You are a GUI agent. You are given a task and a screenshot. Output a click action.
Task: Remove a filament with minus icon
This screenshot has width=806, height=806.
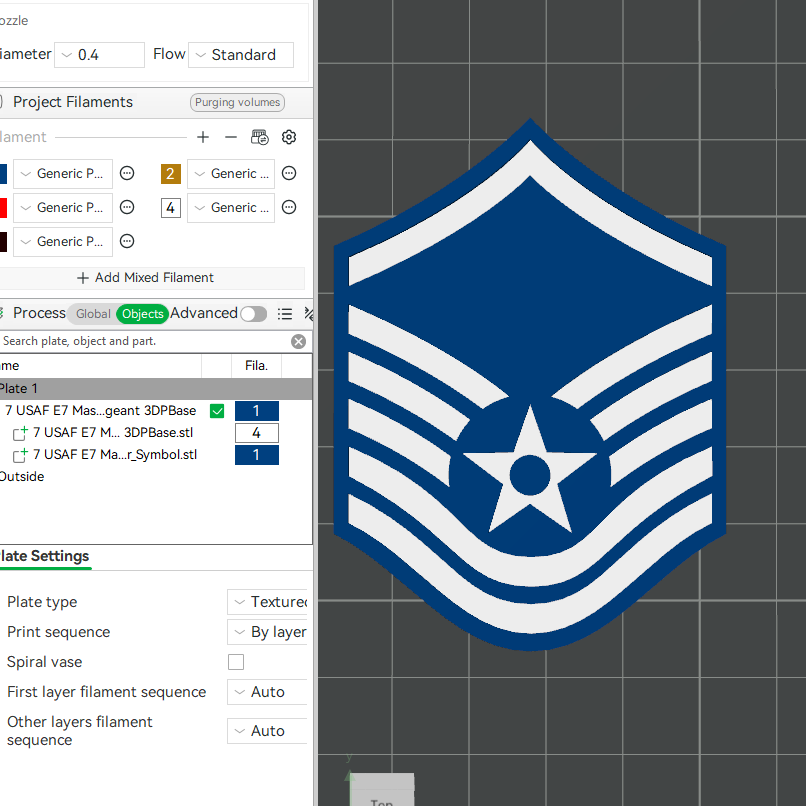pos(231,137)
